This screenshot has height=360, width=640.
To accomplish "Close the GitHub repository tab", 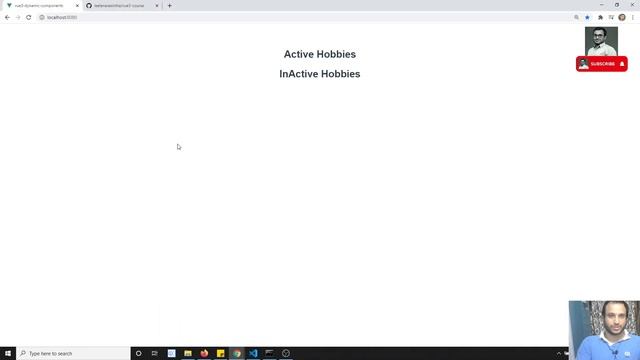I will click(157, 6).
